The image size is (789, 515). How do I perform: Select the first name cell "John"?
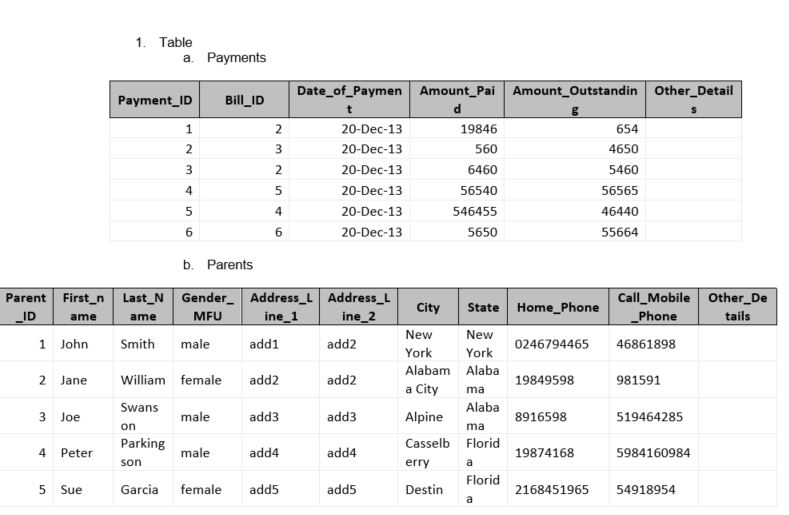point(74,344)
